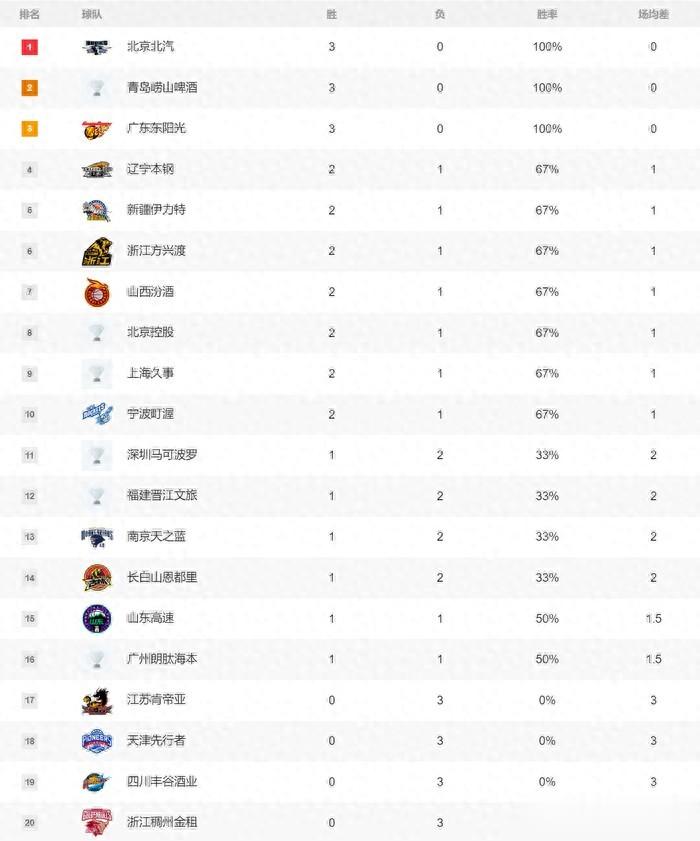Click the Ningbo (宁波町渥) team logo
This screenshot has width=700, height=841.
[x=97, y=414]
